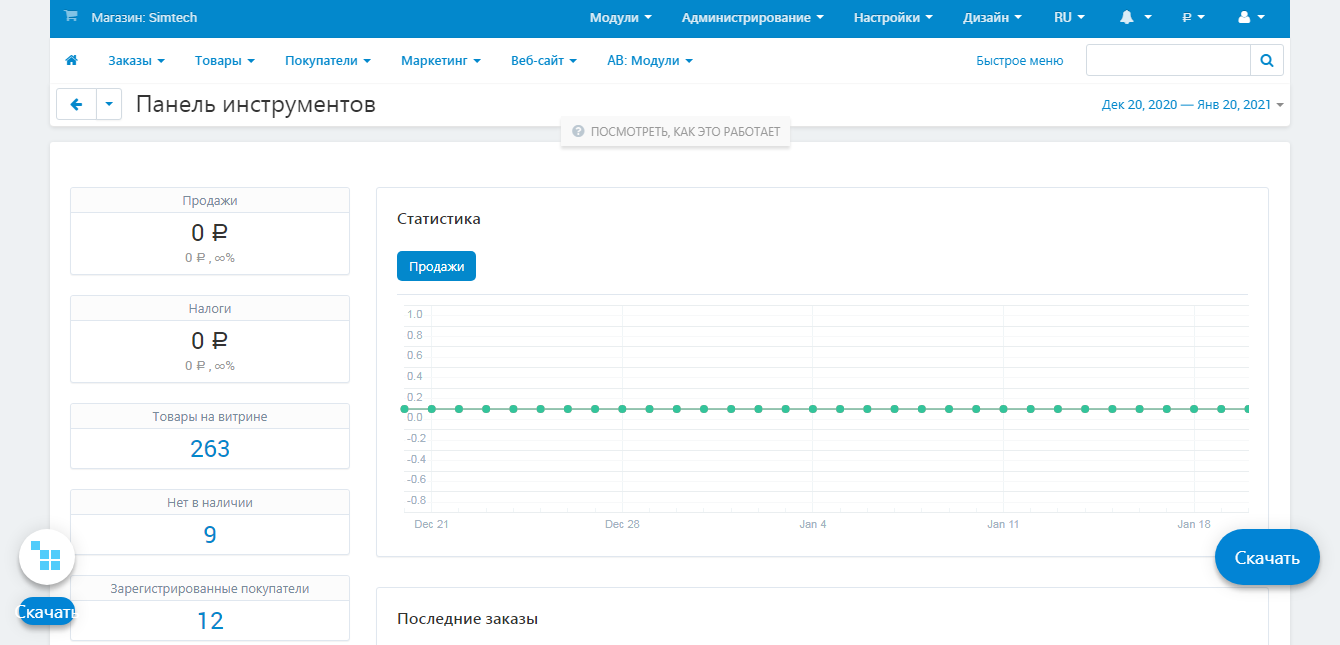Open the 12 Зарегистрированные покупатели count
1340x645 pixels.
(x=210, y=621)
